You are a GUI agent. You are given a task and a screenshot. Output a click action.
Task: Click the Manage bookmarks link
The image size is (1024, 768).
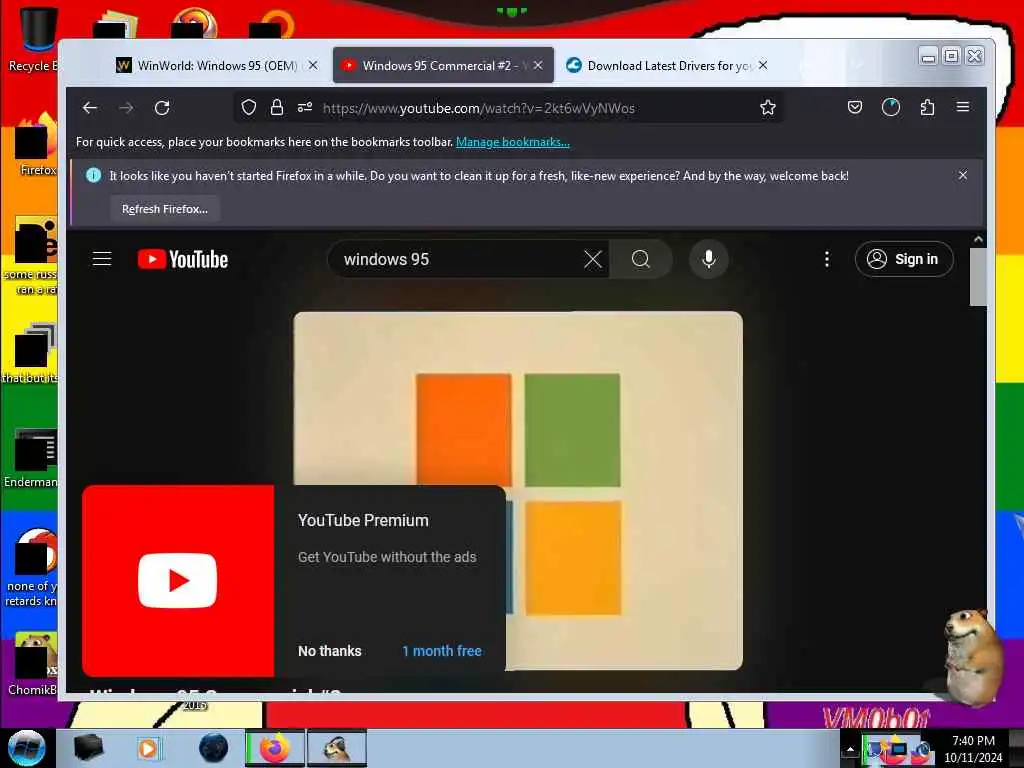[x=513, y=142]
